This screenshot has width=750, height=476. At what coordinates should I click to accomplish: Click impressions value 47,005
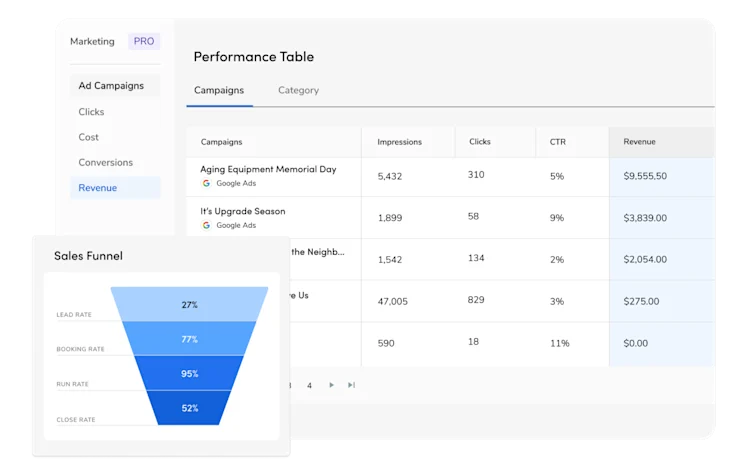[x=393, y=301]
